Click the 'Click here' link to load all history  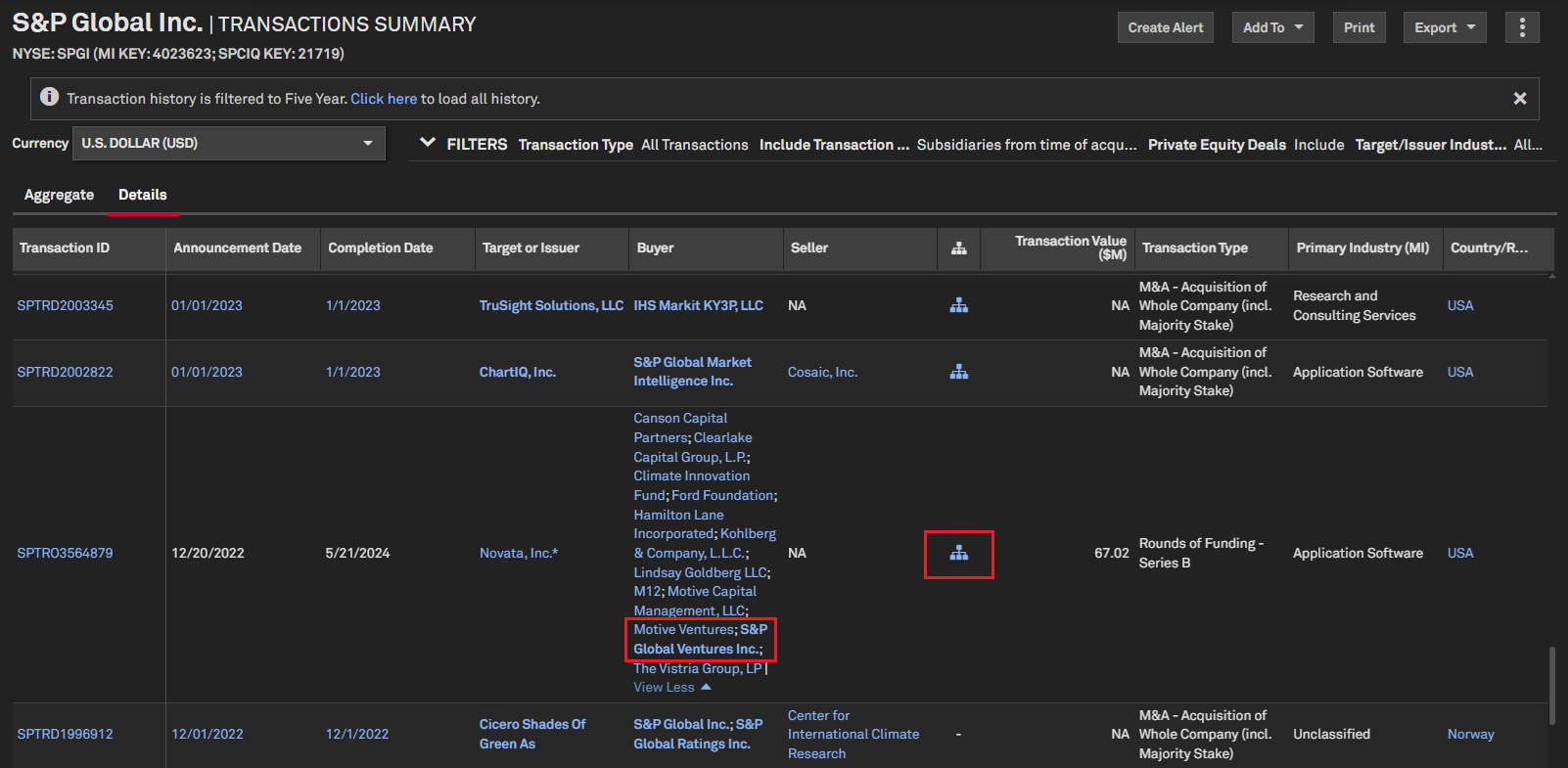[x=384, y=99]
